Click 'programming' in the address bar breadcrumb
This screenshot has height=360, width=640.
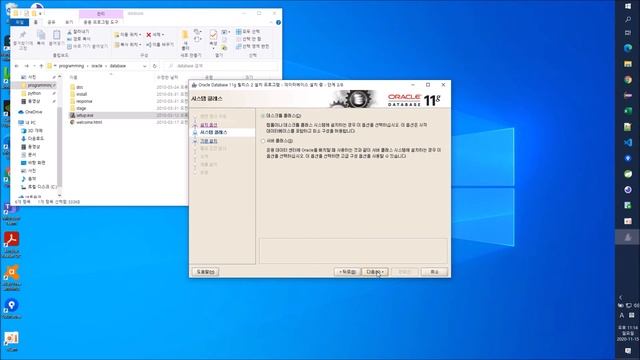[x=71, y=66]
